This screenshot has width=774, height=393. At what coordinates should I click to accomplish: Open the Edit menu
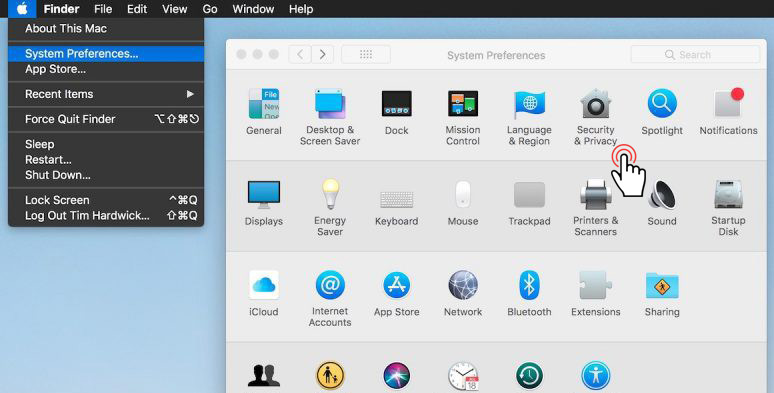(x=137, y=9)
